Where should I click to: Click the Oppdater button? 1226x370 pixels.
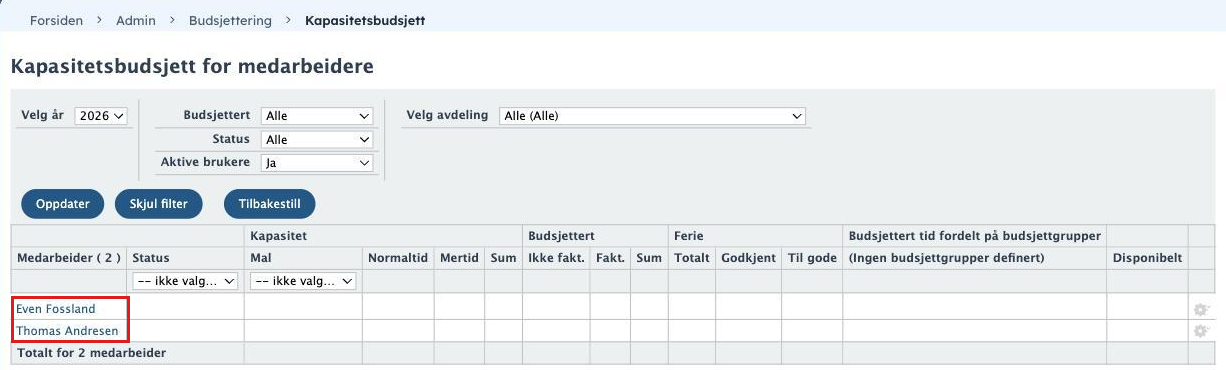(x=63, y=204)
